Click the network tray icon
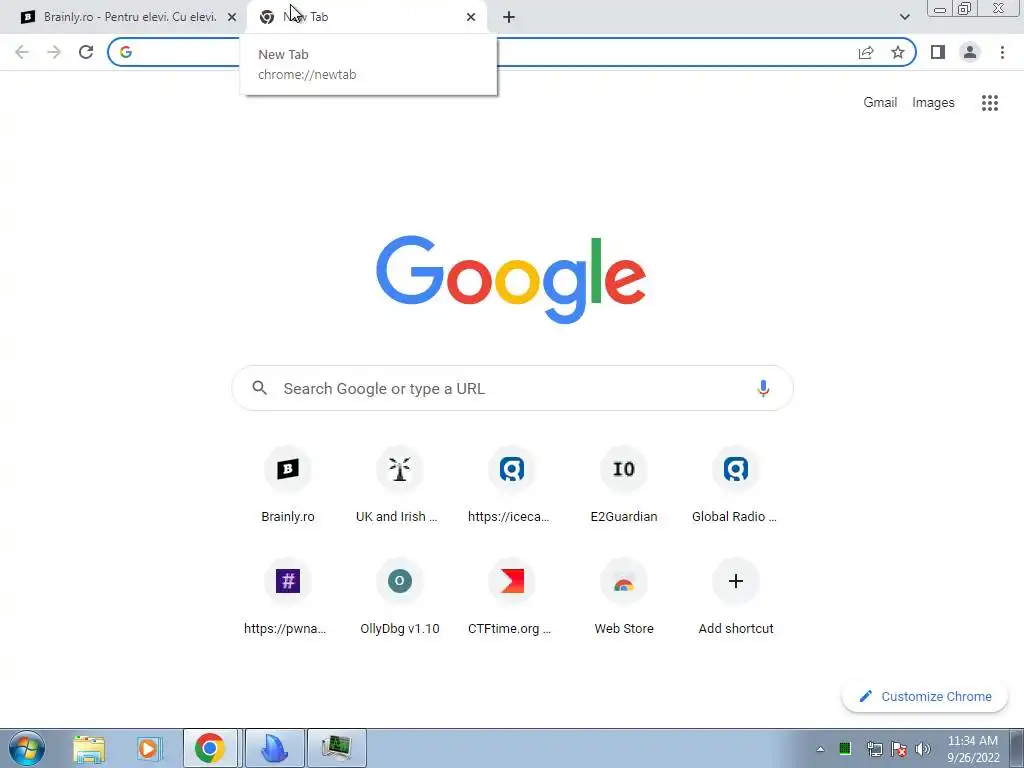1024x768 pixels. (874, 749)
